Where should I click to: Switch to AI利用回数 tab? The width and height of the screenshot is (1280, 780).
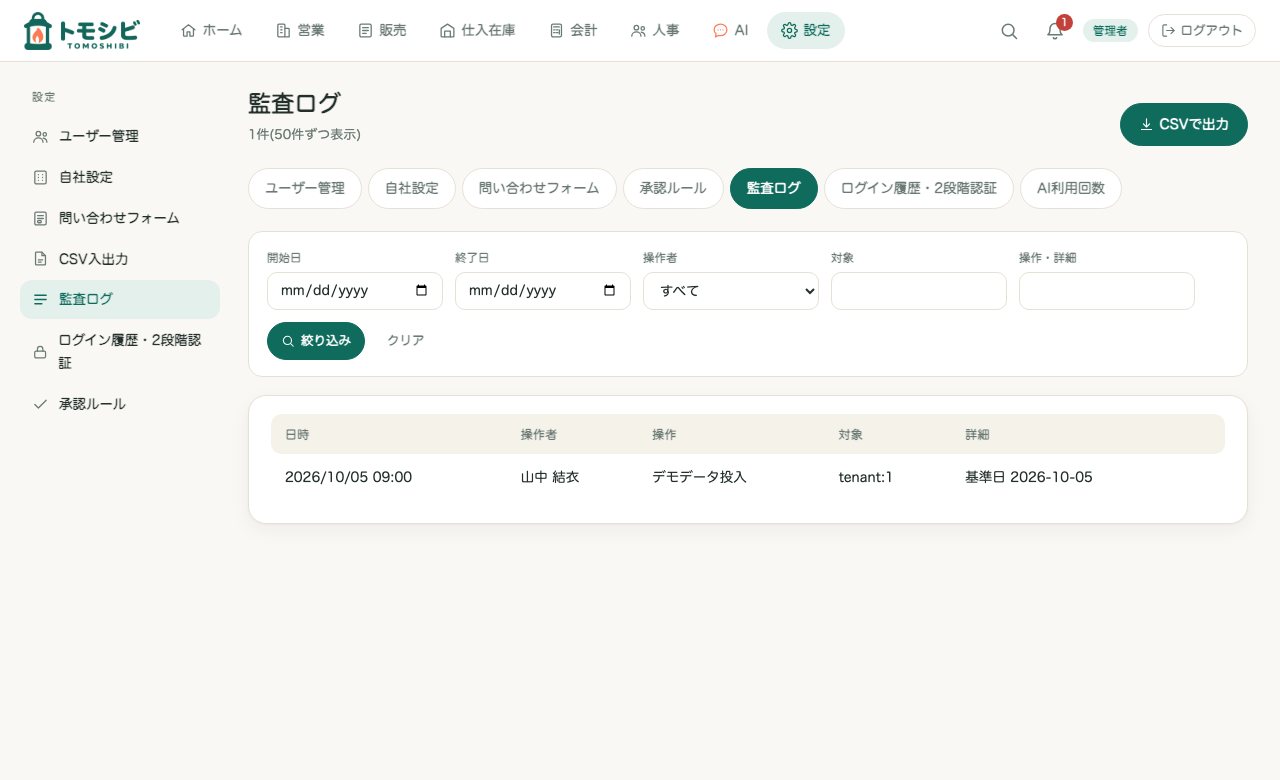(1071, 188)
